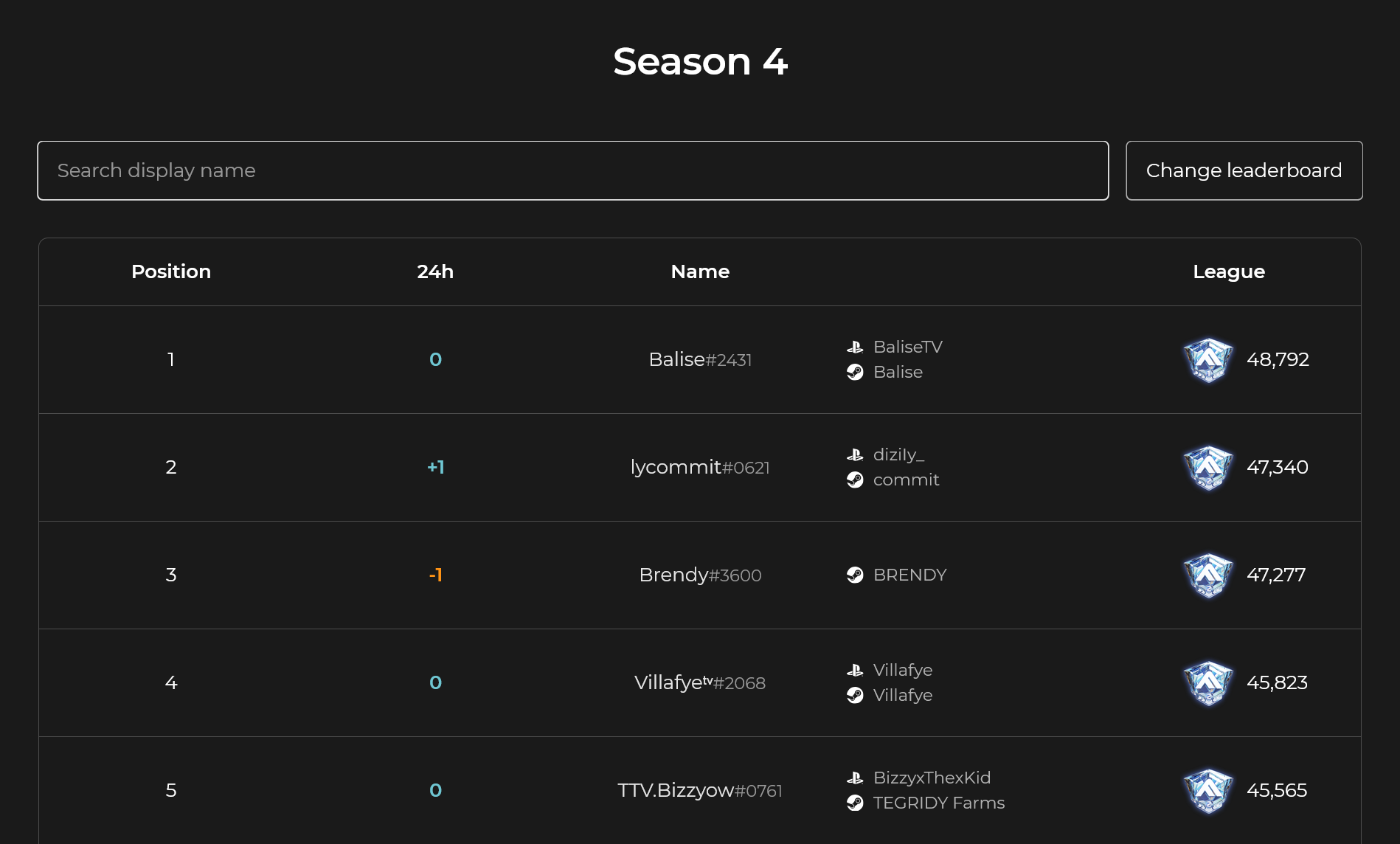Open the Change leaderboard button
This screenshot has width=1400, height=844.
pos(1244,170)
